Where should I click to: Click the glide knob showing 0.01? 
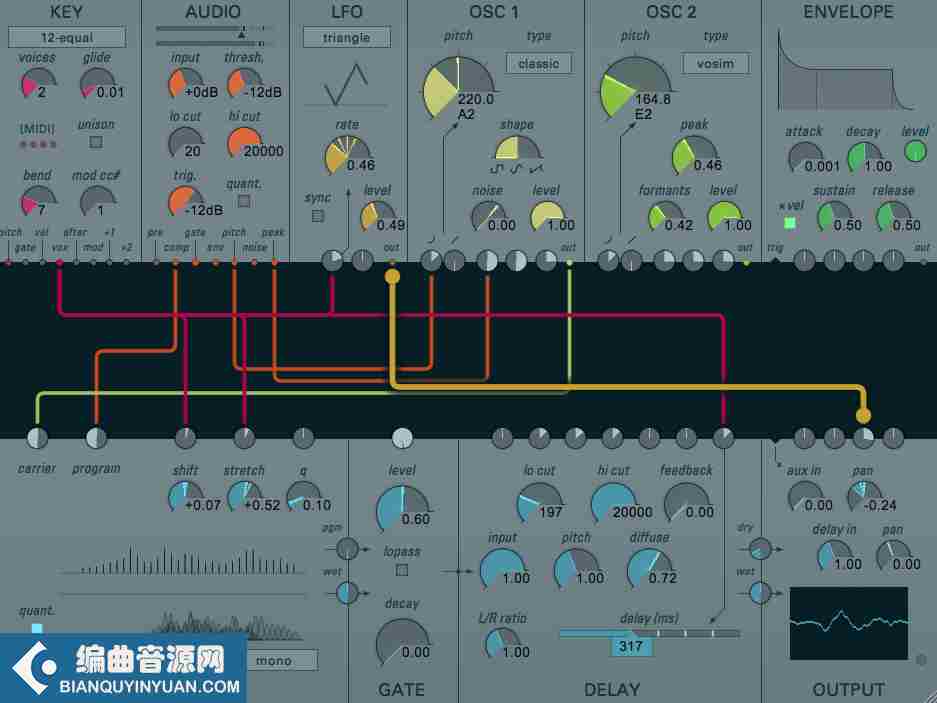[97, 83]
